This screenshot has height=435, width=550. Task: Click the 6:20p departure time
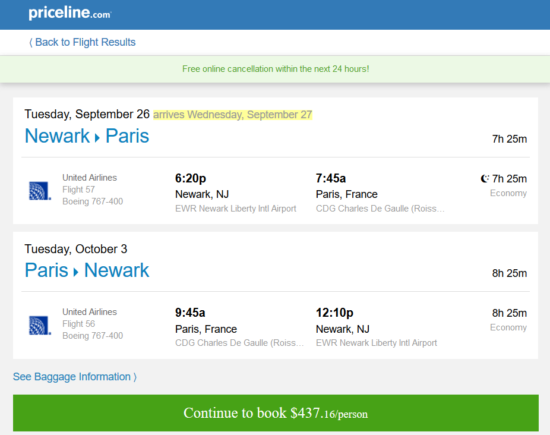tap(190, 178)
